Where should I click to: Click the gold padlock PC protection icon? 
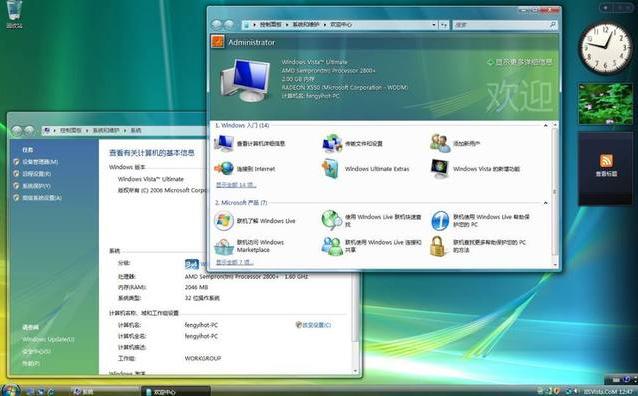(x=438, y=246)
